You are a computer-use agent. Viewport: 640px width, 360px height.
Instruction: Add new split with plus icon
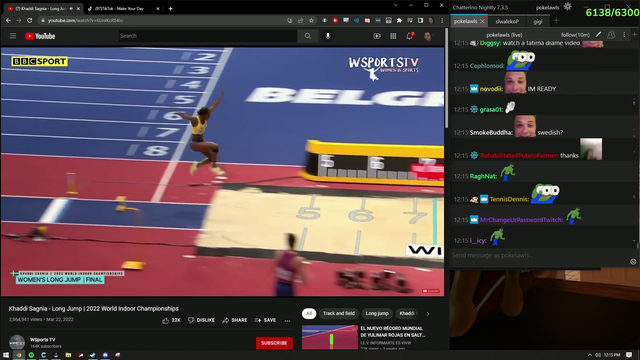pos(635,35)
